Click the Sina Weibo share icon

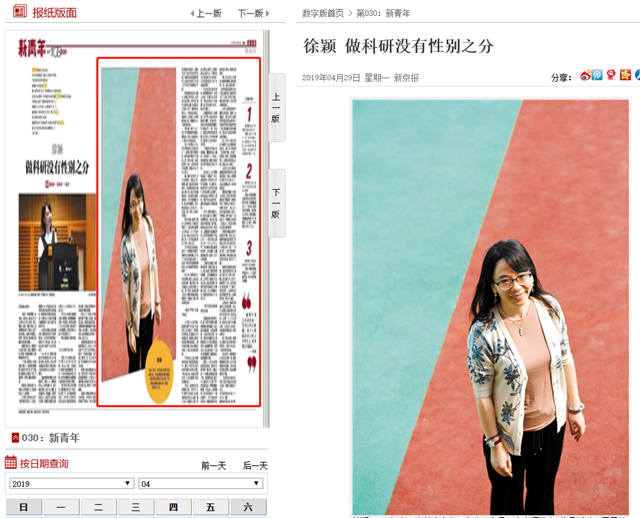(585, 75)
